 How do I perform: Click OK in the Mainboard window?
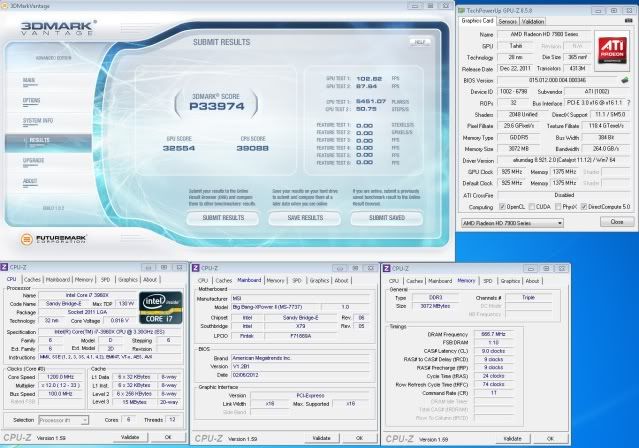[359, 438]
